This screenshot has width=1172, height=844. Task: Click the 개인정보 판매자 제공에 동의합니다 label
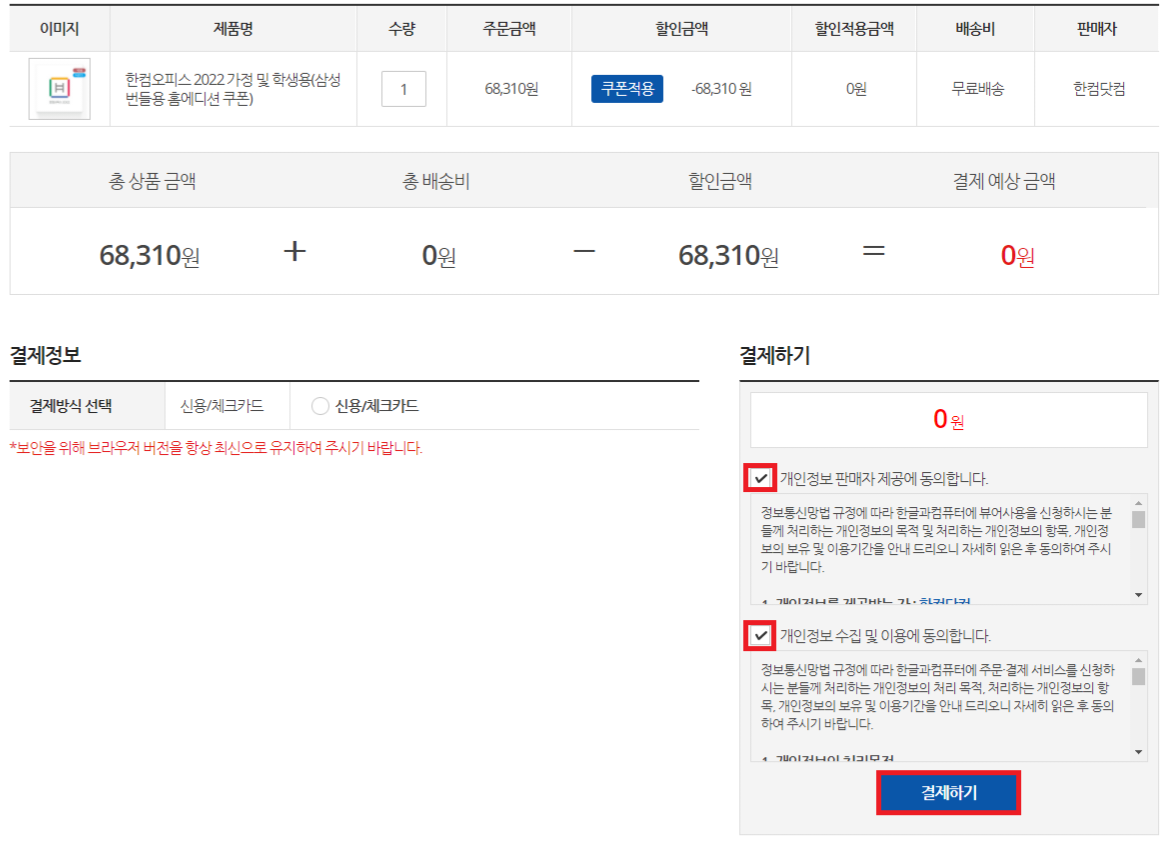[884, 478]
